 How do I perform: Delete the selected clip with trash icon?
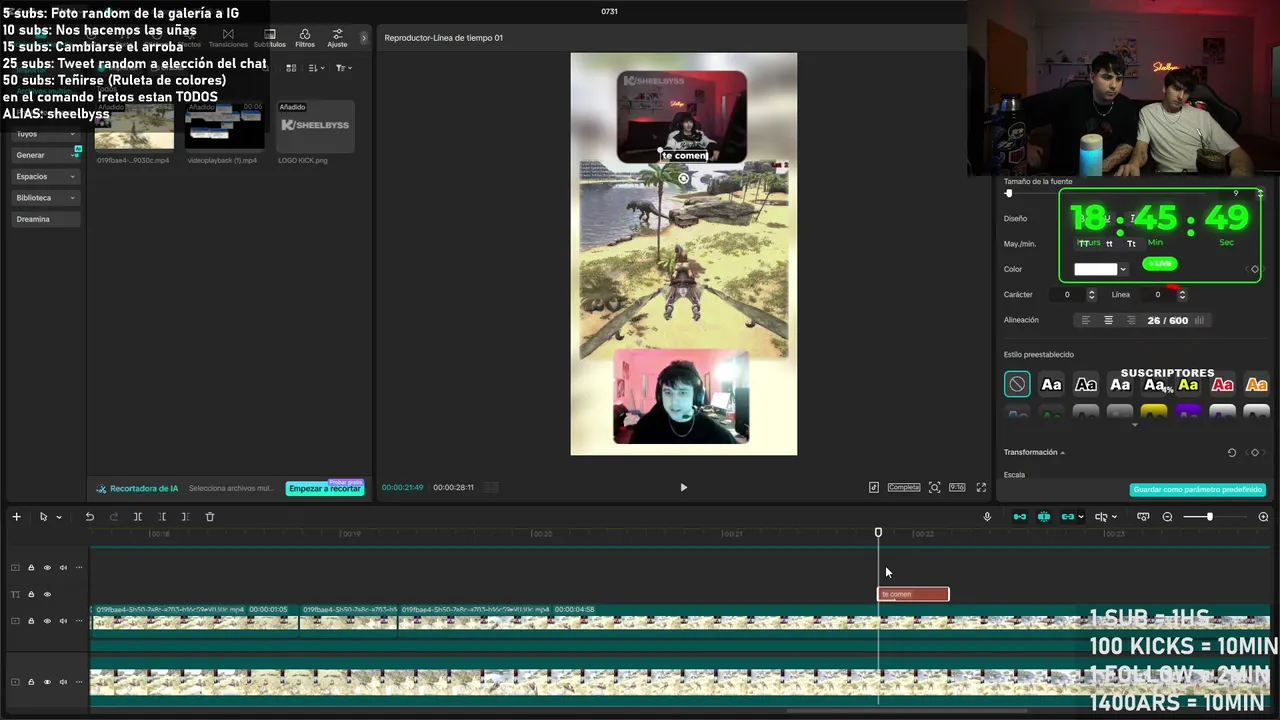(x=210, y=517)
